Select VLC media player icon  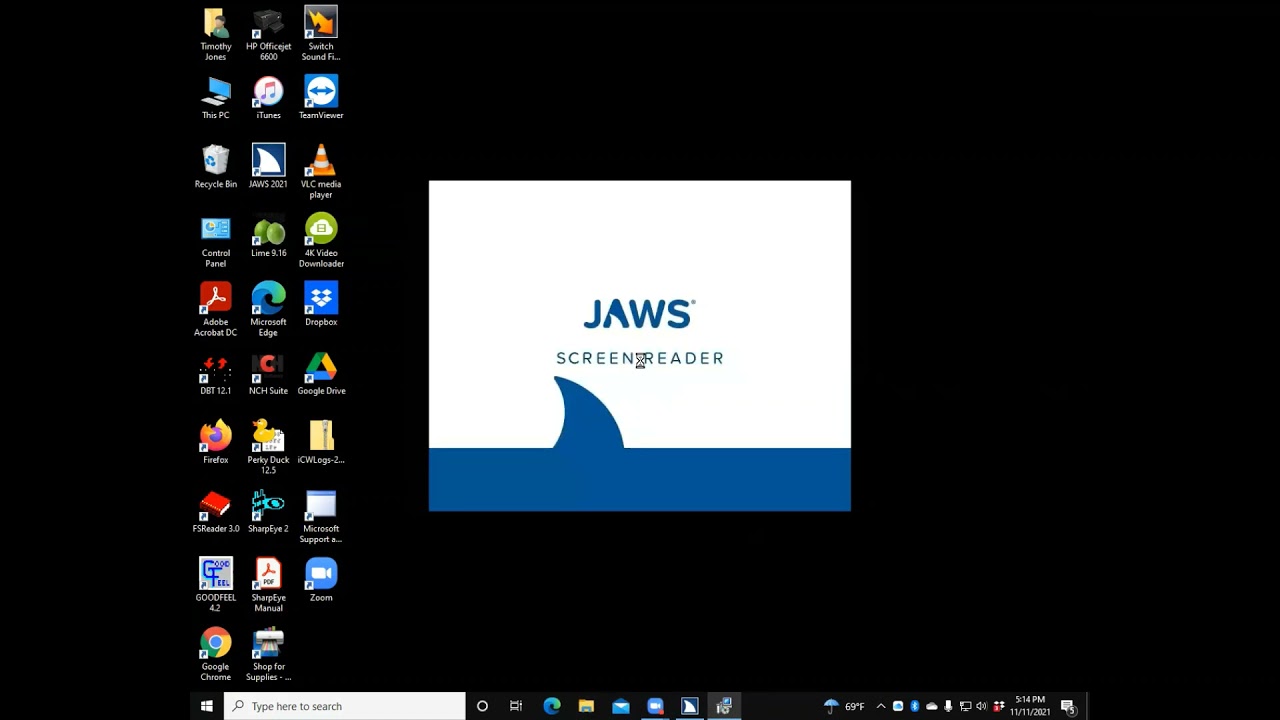click(x=321, y=172)
